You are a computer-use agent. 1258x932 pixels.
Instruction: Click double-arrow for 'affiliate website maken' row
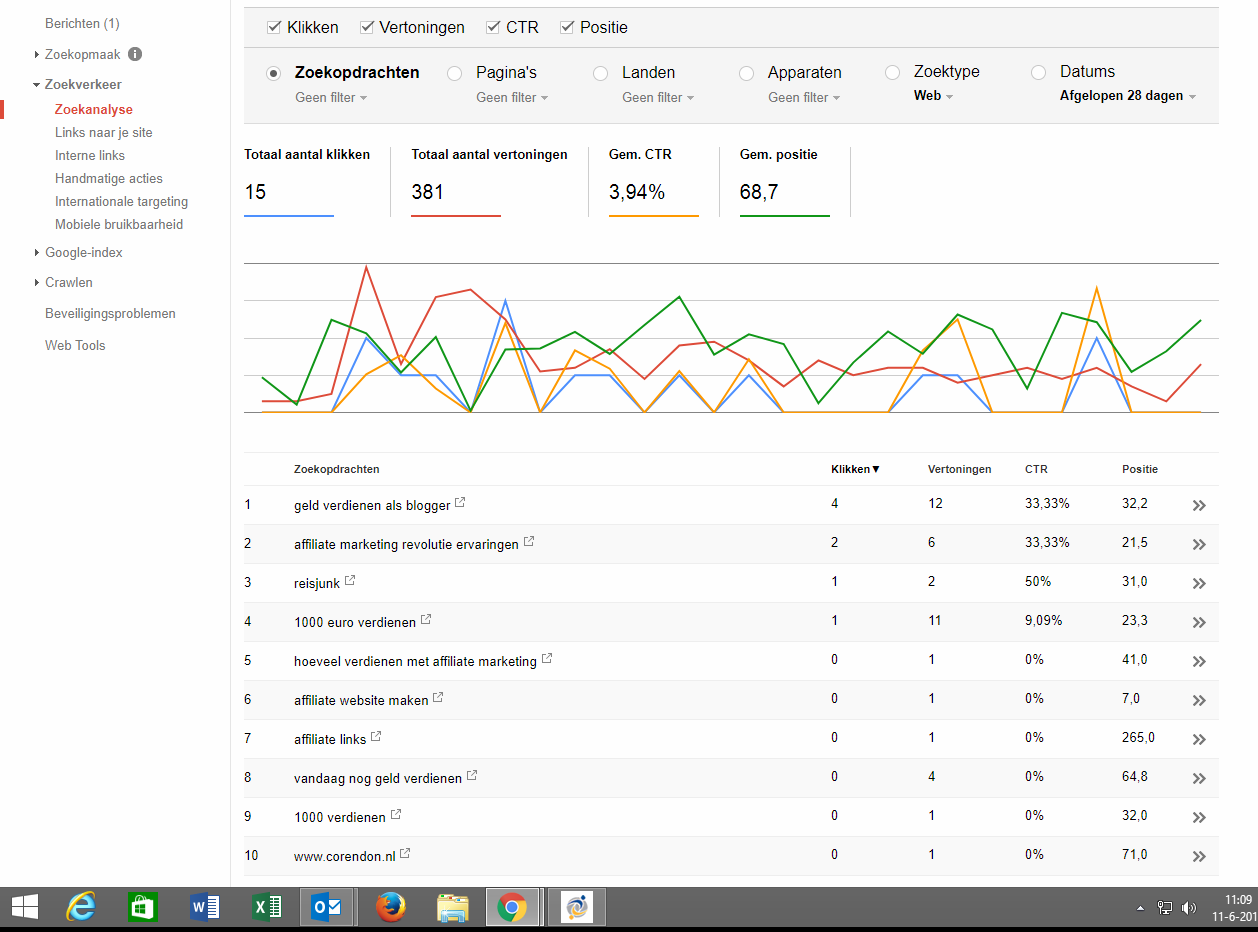point(1199,701)
